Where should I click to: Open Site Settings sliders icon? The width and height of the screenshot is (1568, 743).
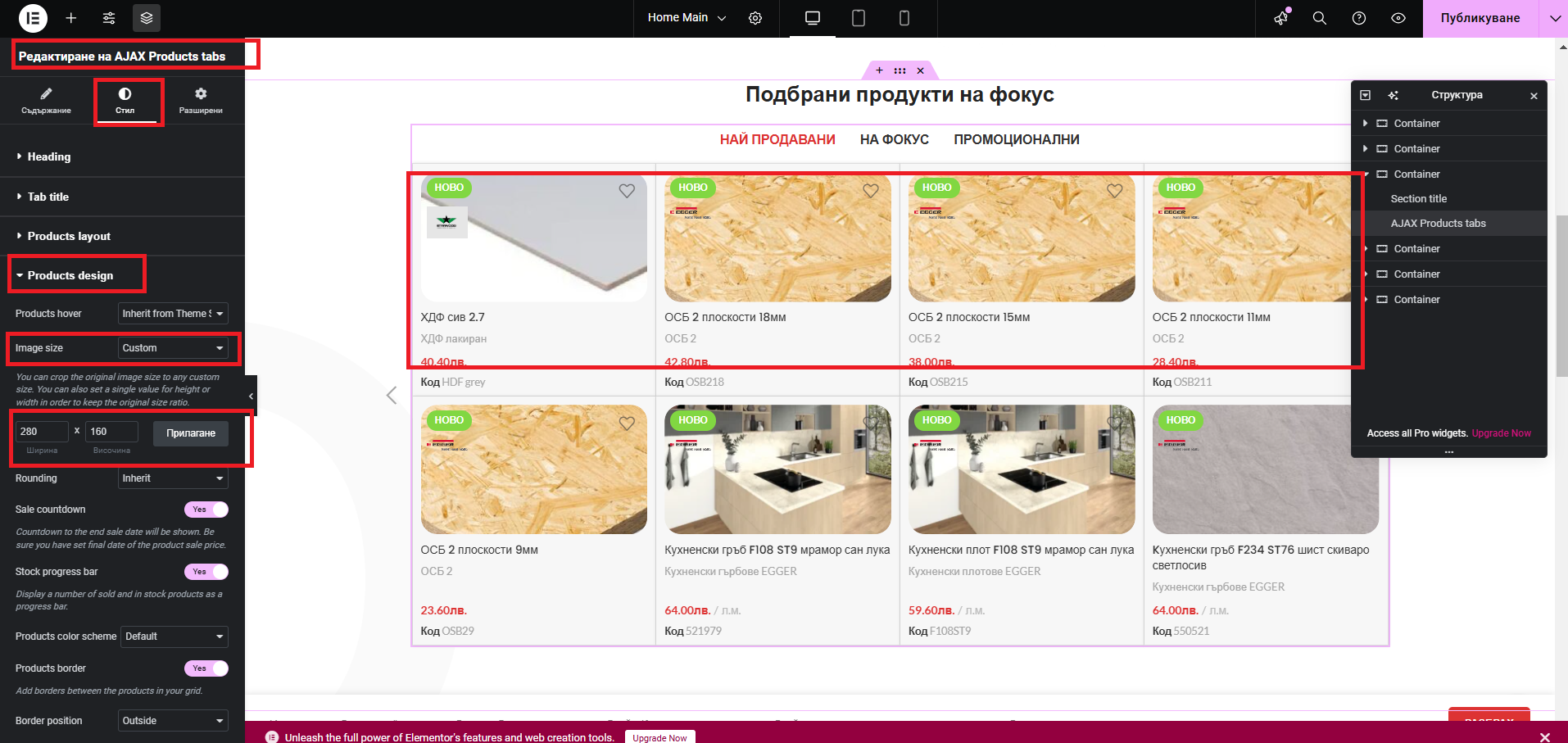109,18
